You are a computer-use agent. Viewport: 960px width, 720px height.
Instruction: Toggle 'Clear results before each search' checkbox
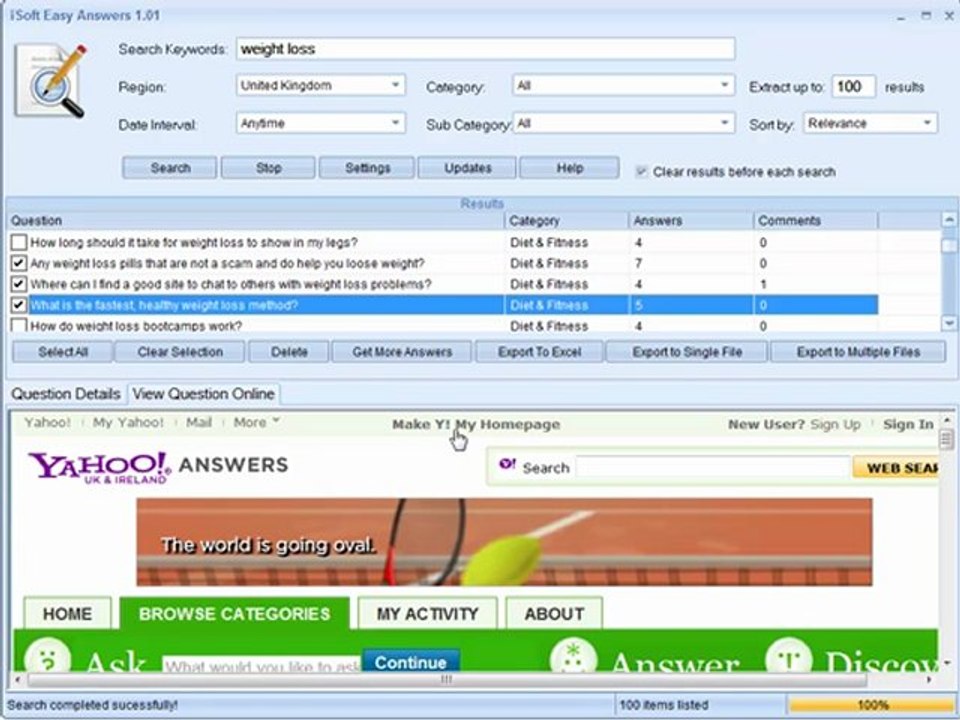641,171
